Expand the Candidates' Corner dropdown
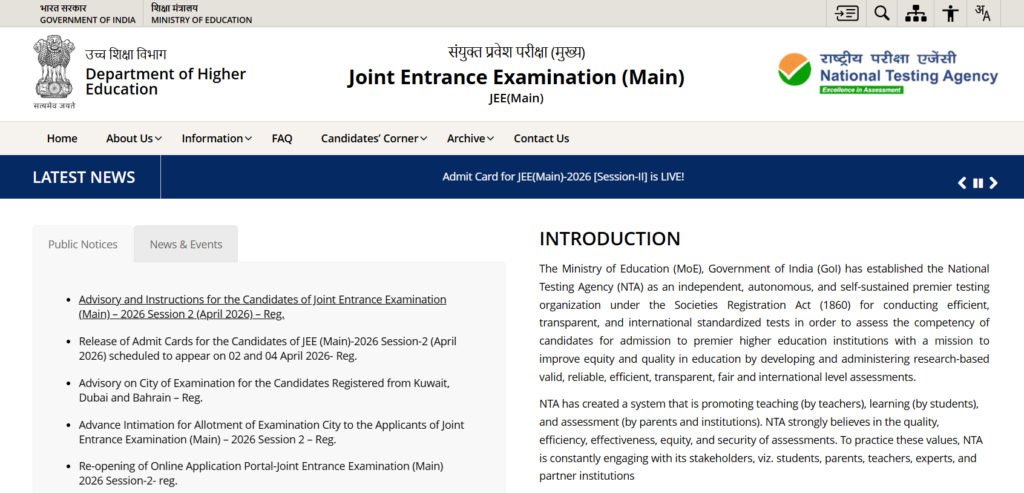This screenshot has width=1024, height=493. point(374,138)
